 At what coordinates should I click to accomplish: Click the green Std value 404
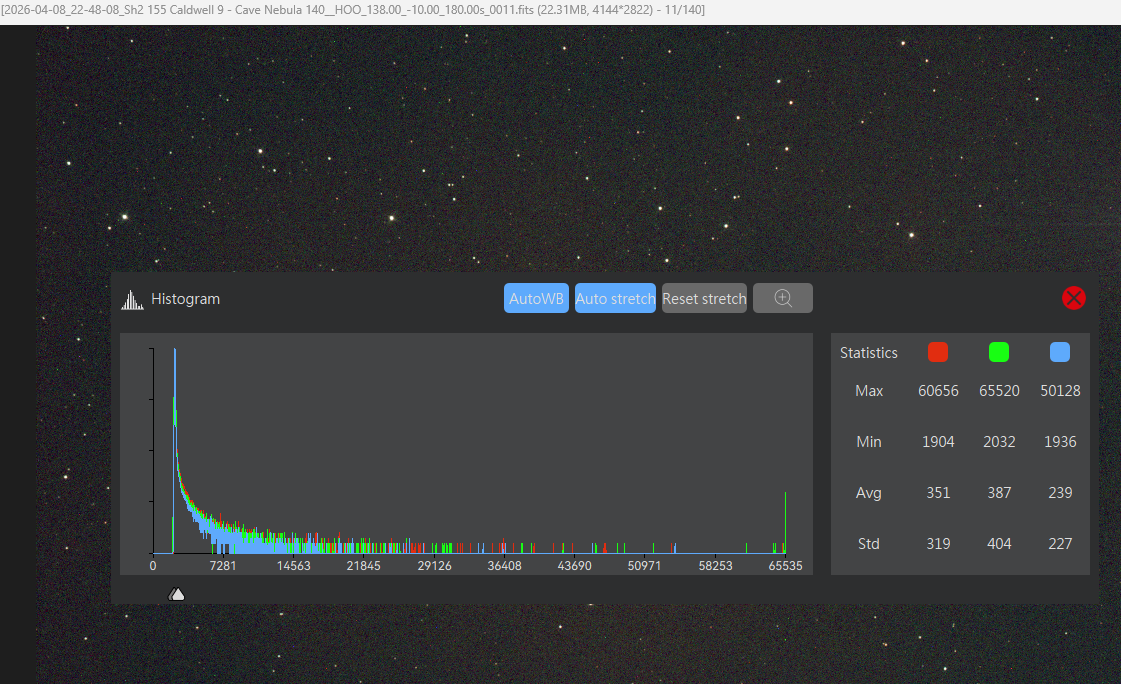pyautogui.click(x=999, y=544)
